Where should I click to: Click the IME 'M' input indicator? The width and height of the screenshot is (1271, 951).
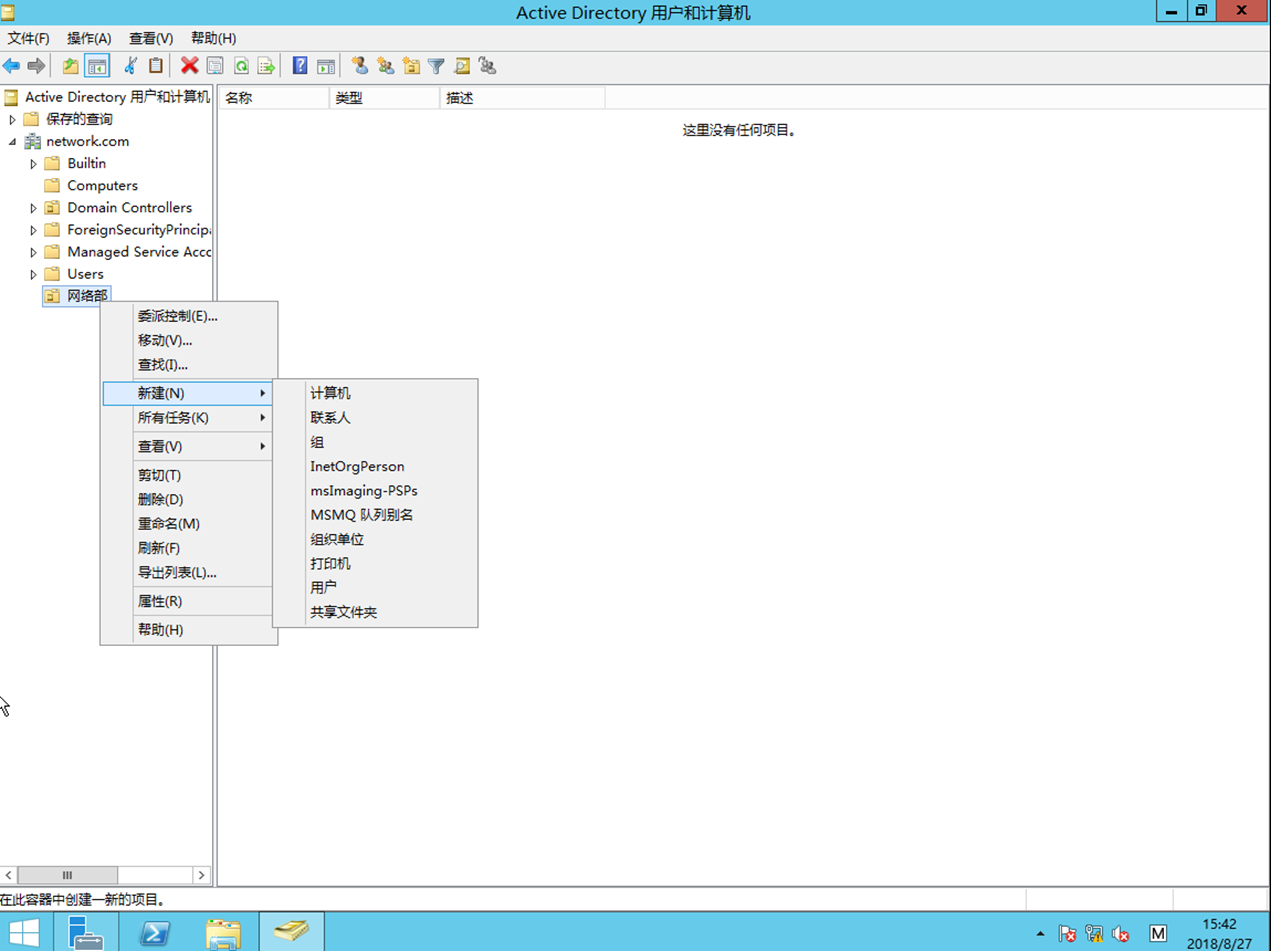pyautogui.click(x=1158, y=933)
